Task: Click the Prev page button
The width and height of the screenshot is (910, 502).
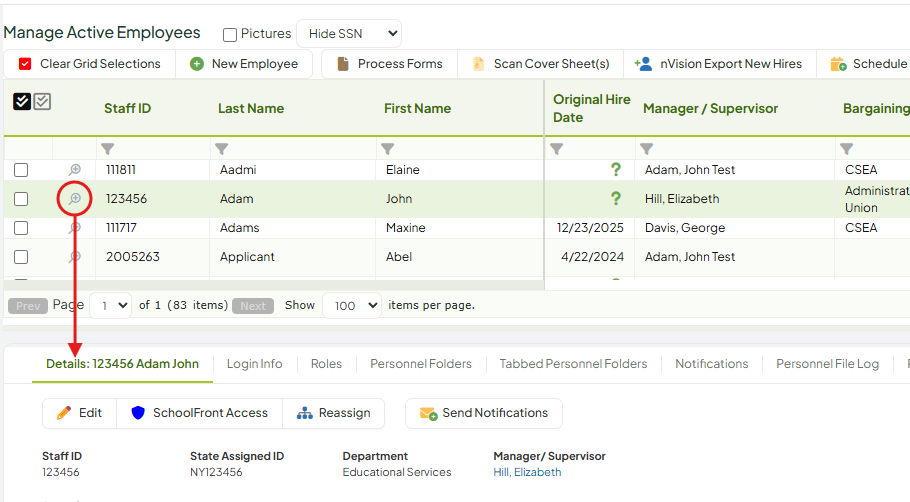Action: 28,306
